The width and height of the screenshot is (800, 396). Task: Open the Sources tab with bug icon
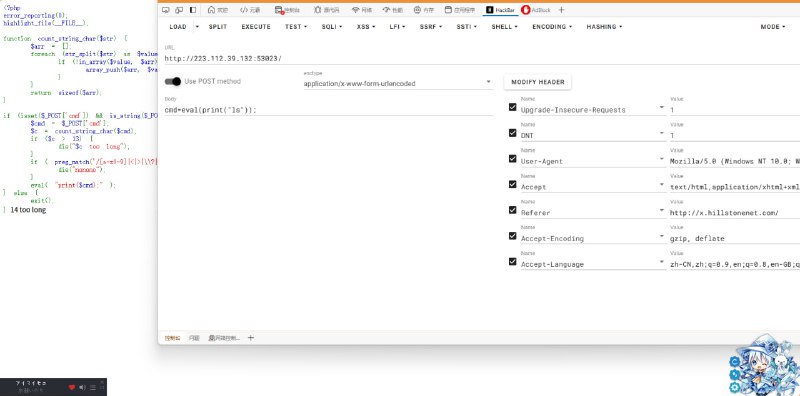[327, 10]
